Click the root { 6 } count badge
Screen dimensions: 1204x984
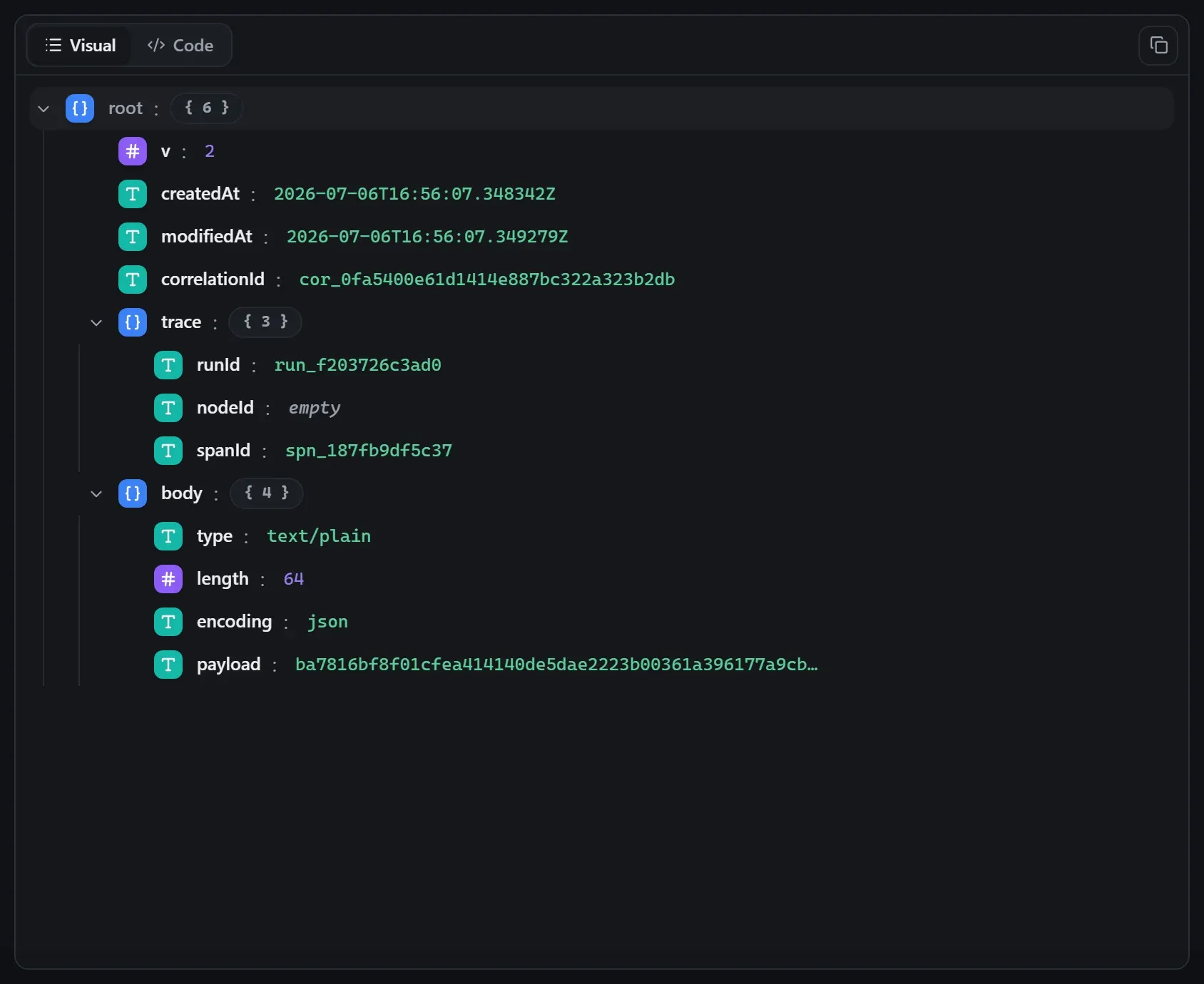point(207,108)
